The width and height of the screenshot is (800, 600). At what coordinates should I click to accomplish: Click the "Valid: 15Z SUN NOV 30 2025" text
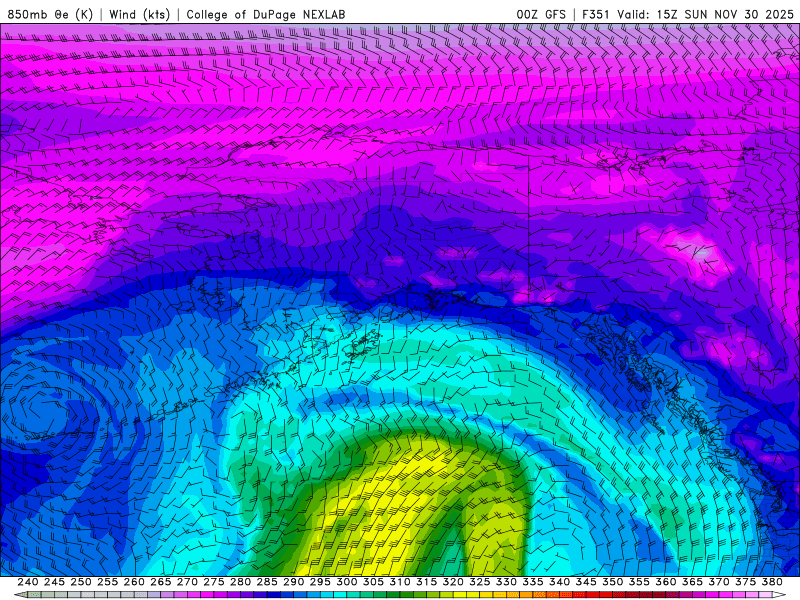(705, 14)
